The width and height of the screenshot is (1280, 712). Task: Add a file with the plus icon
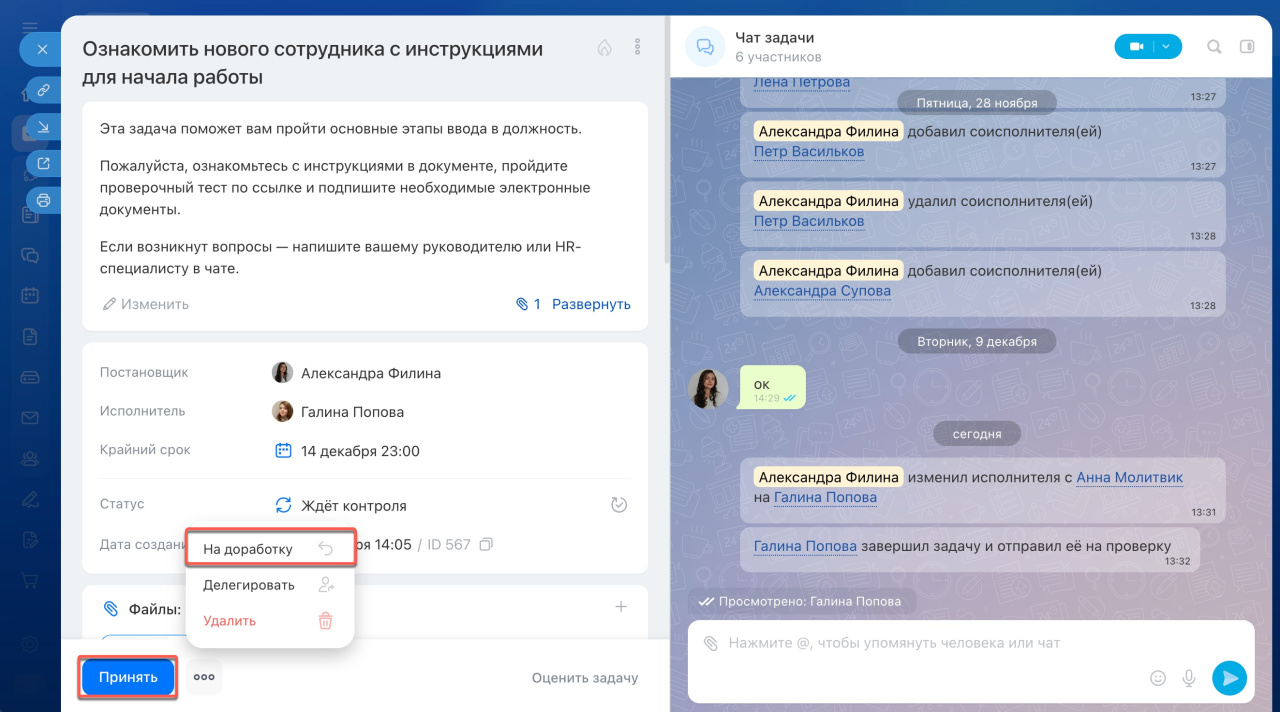(620, 607)
